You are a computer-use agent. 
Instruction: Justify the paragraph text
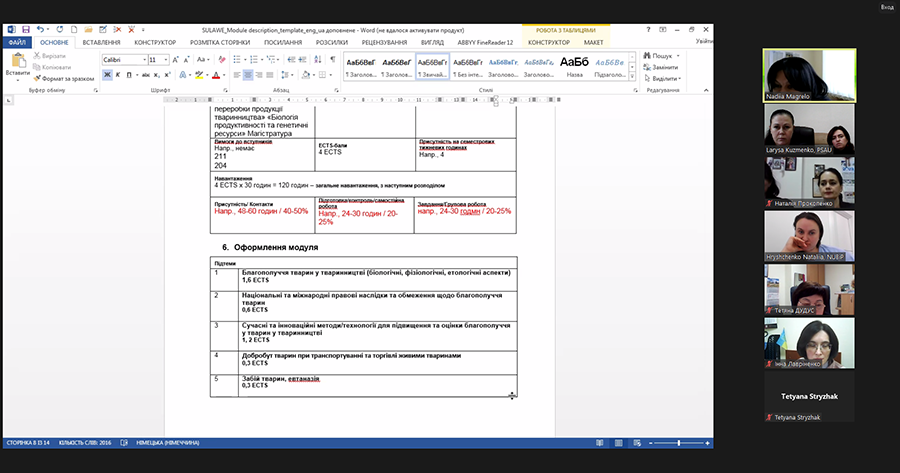tap(270, 75)
